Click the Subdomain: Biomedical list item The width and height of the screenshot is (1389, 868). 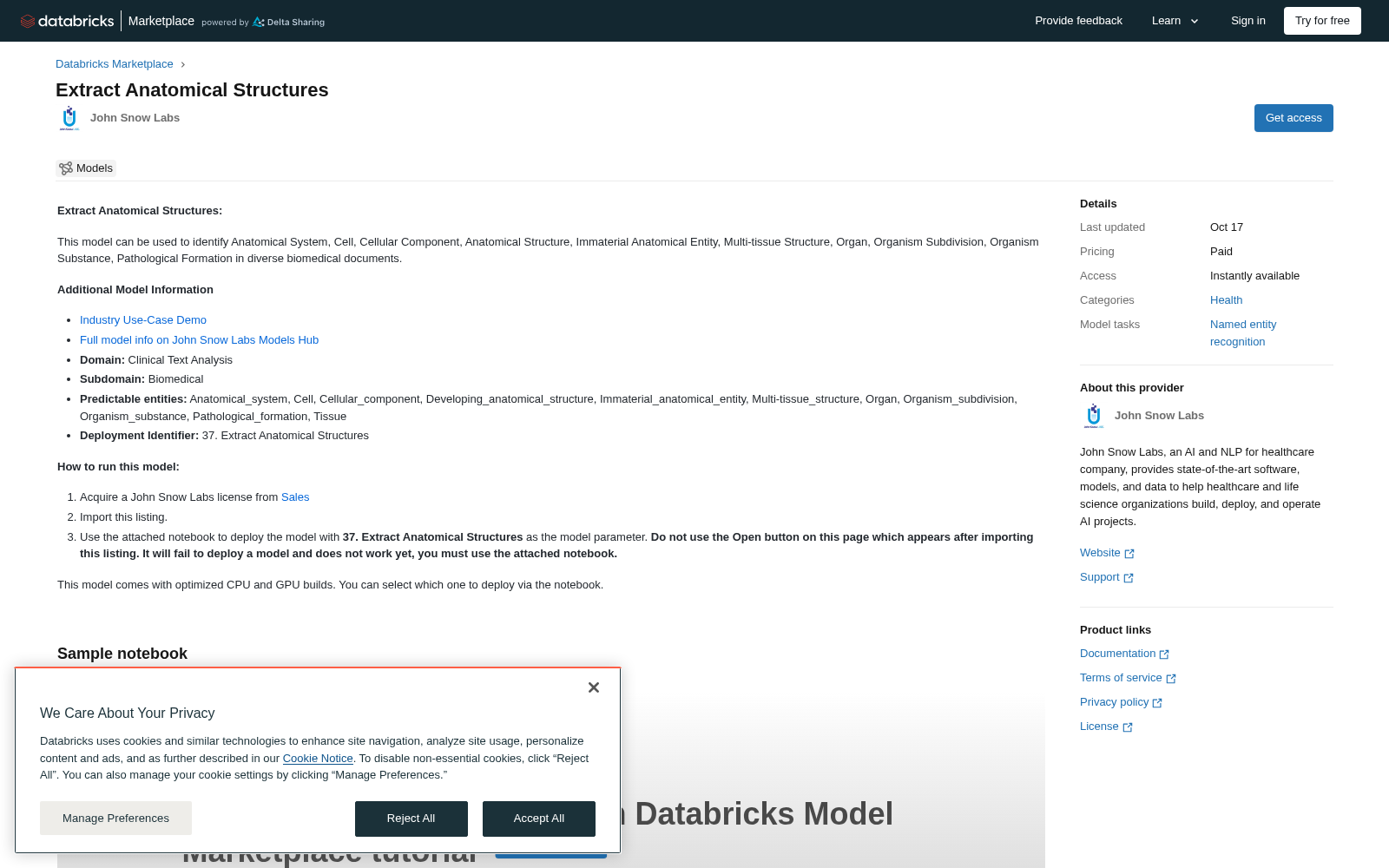pos(142,379)
